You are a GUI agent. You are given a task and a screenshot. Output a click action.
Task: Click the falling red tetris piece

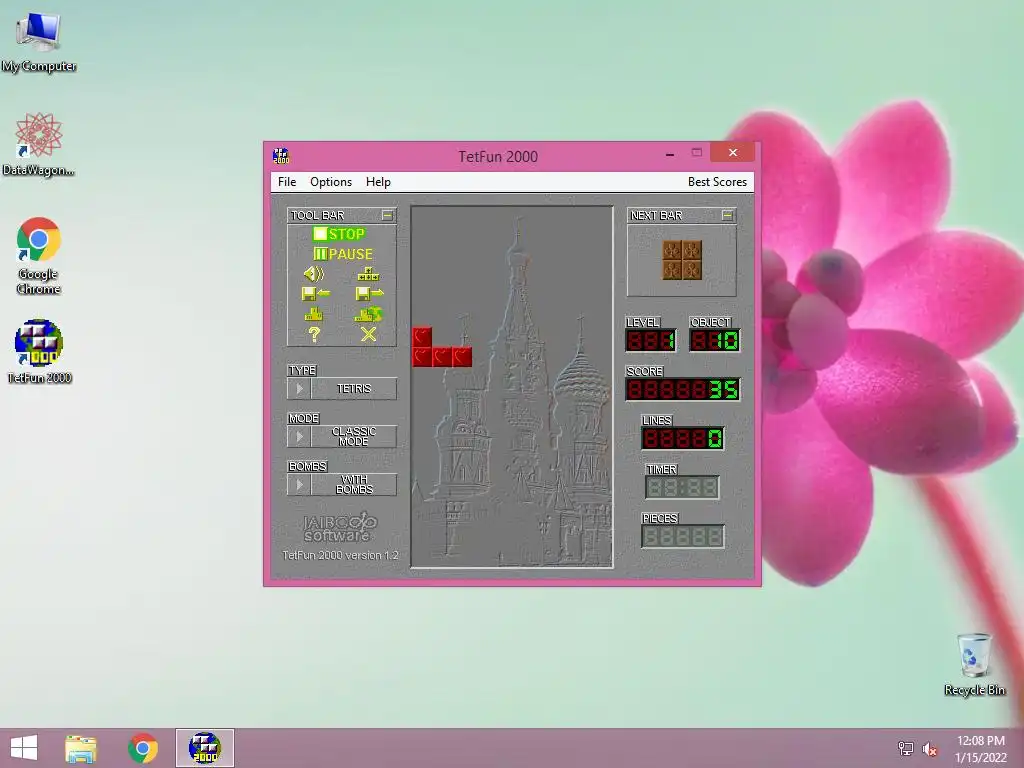442,347
